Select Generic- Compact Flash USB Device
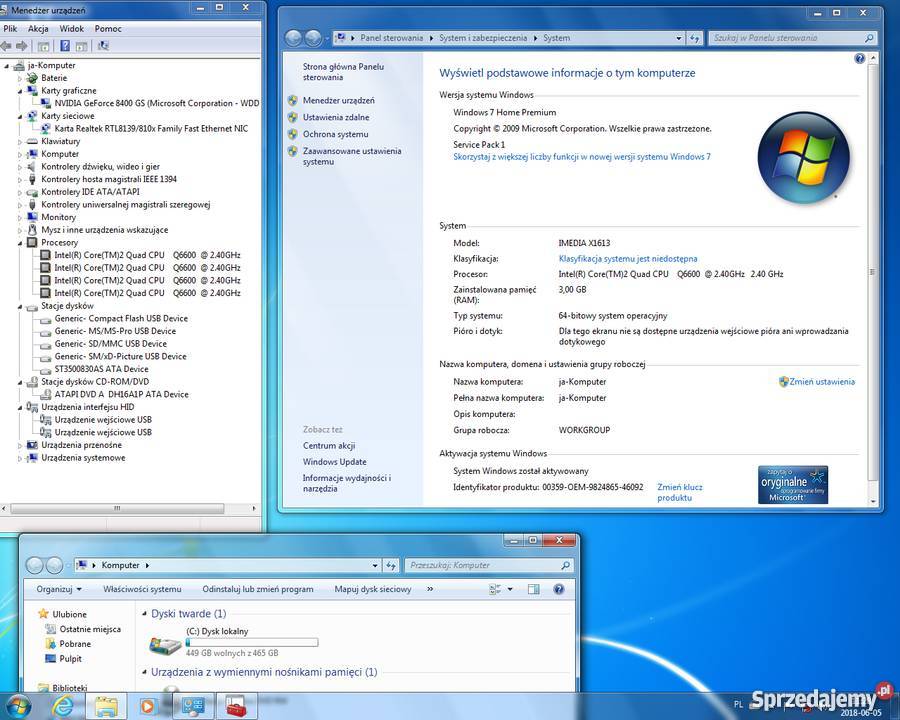Viewport: 900px width, 720px height. (121, 319)
